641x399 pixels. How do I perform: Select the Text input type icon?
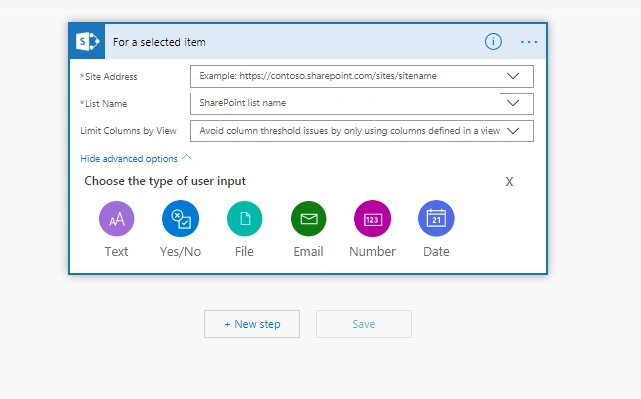tap(117, 219)
